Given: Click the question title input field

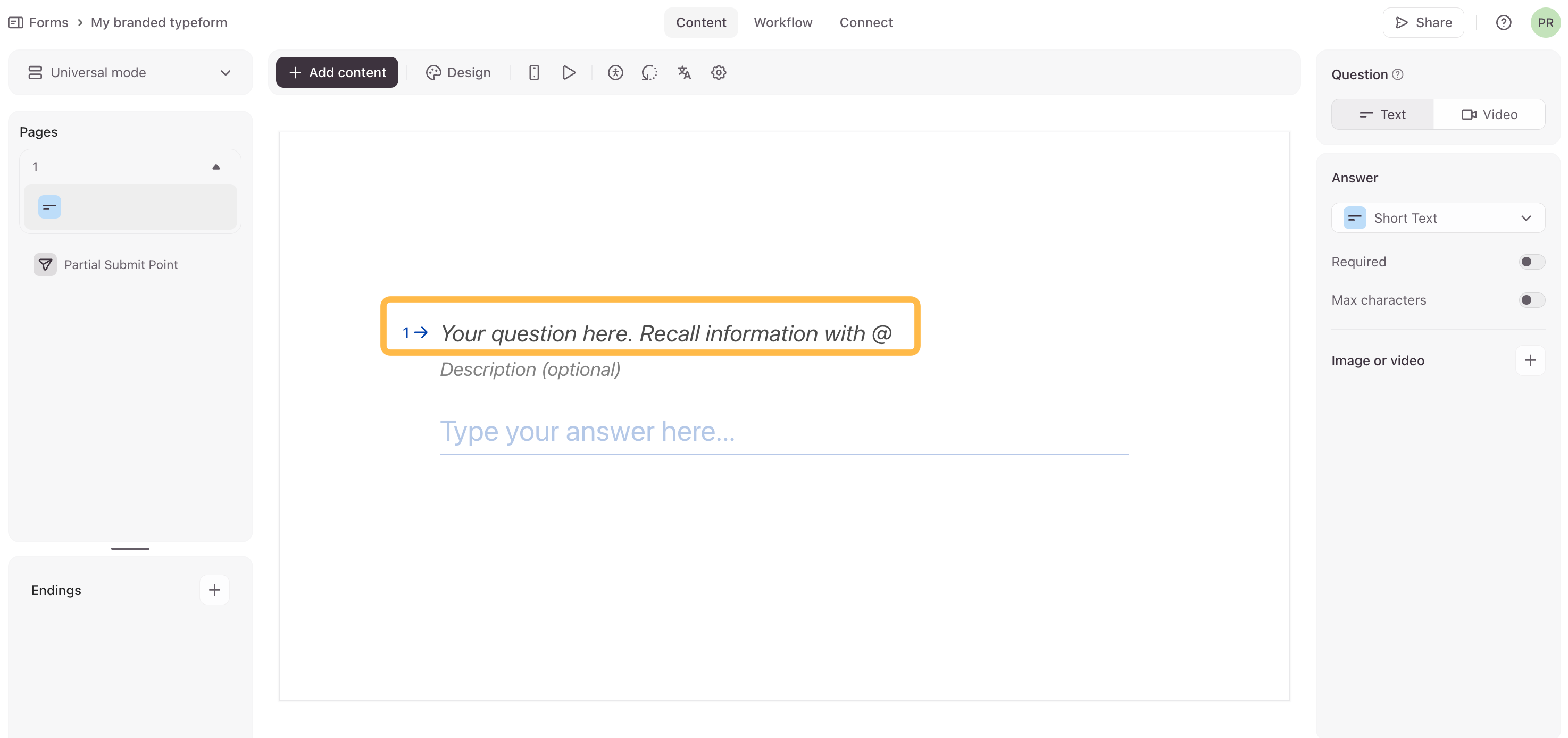Looking at the screenshot, I should tap(665, 333).
